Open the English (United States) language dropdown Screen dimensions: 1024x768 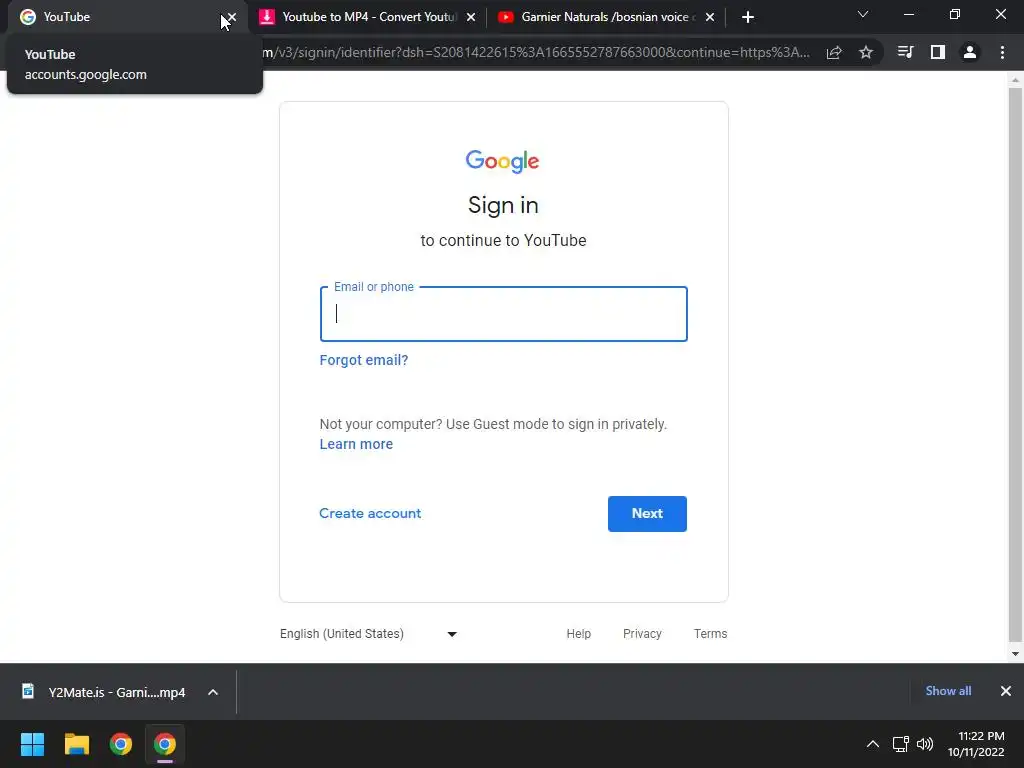[368, 633]
